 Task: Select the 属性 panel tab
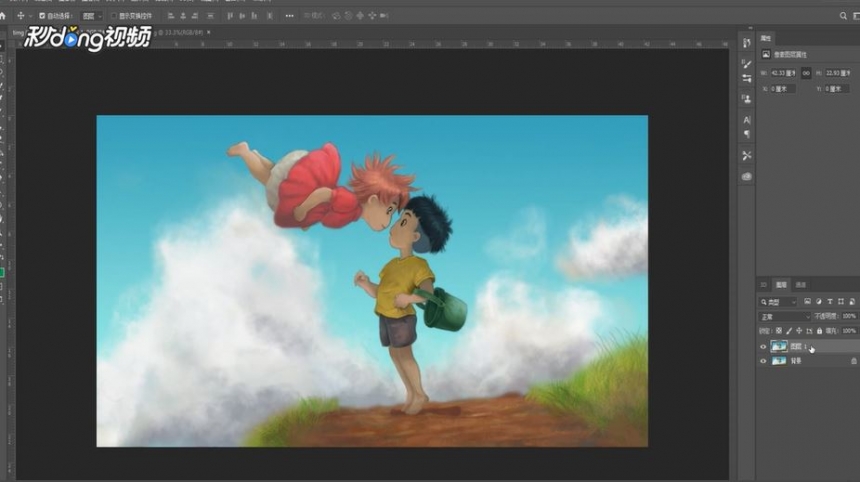(766, 38)
